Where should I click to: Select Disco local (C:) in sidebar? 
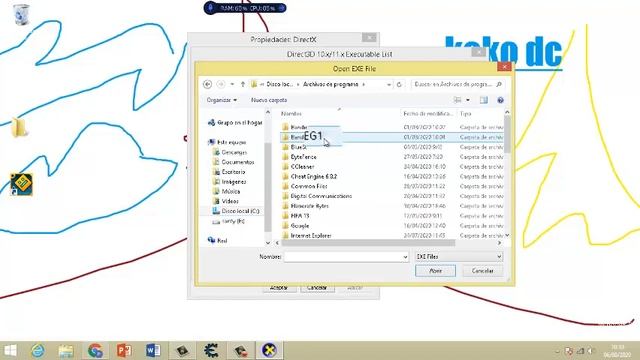click(x=236, y=211)
